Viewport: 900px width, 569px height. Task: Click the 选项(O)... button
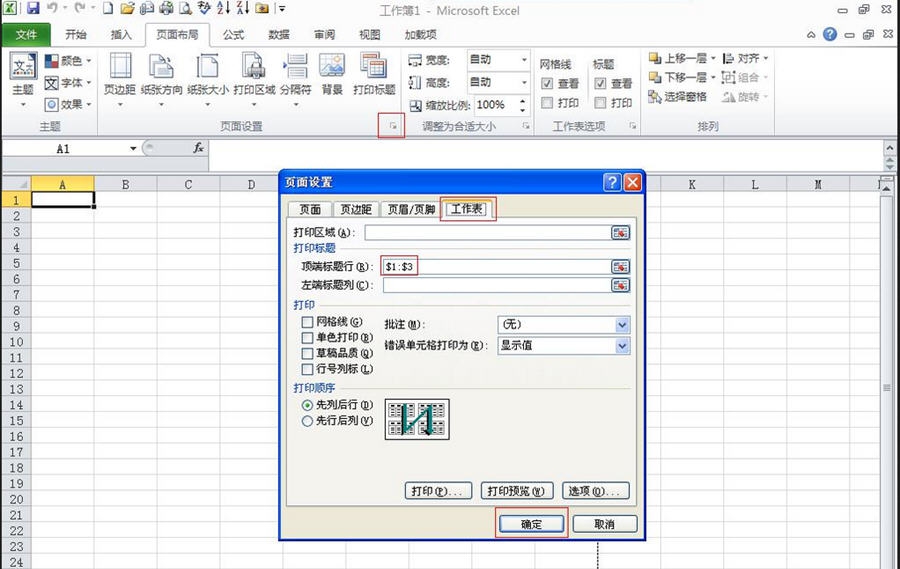(x=596, y=491)
